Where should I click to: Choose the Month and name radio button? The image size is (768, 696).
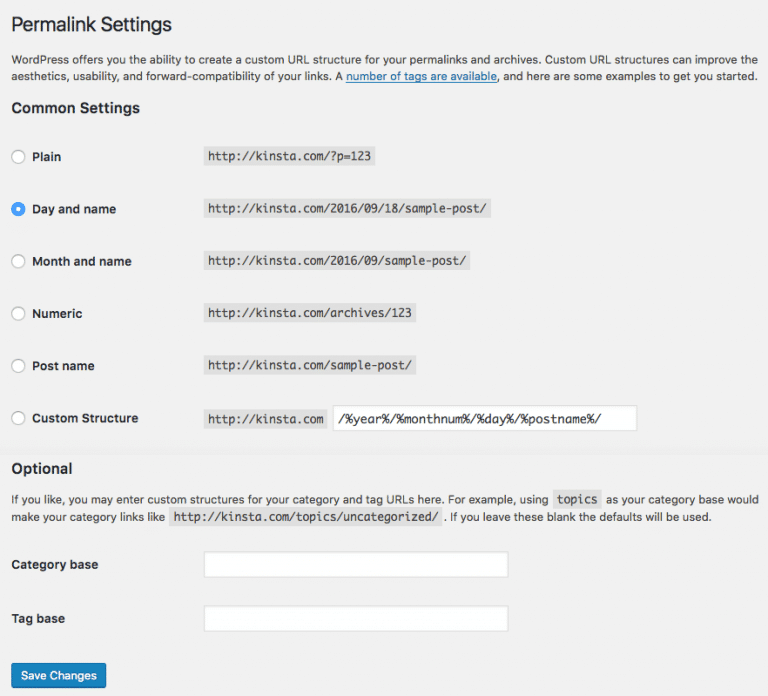pos(18,262)
